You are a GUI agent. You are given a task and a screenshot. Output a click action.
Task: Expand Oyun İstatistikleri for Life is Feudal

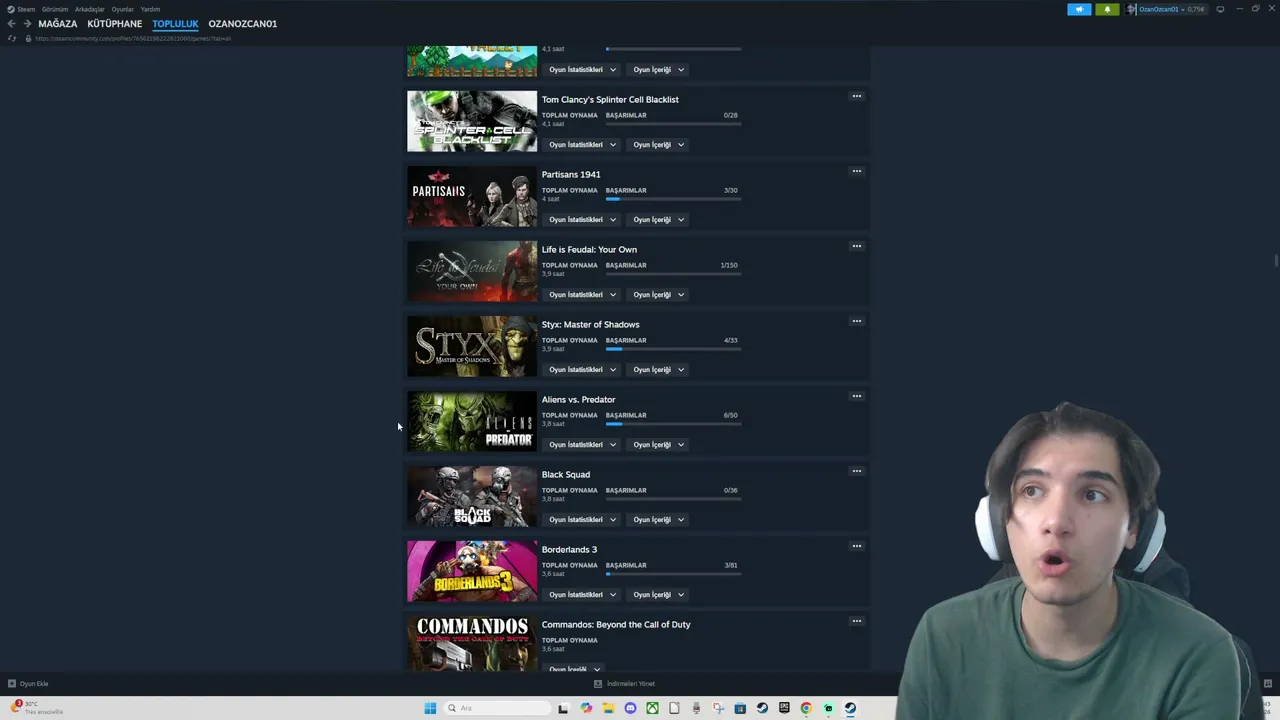click(x=583, y=294)
